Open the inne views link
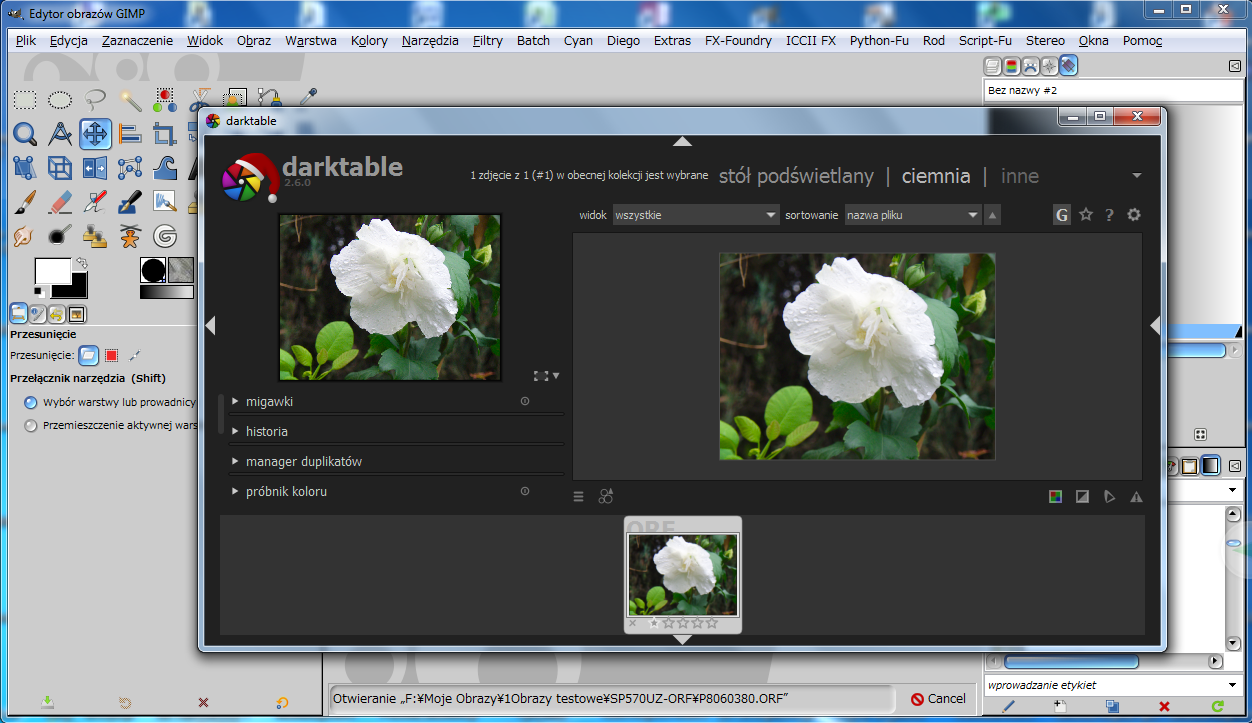 click(x=1020, y=176)
